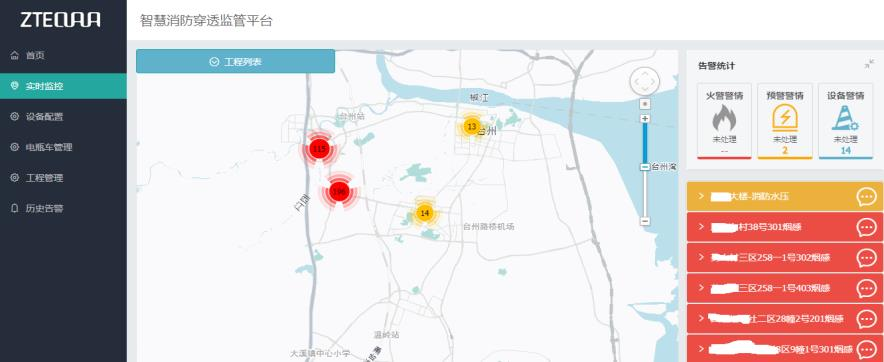Click the map zoom-in plus button
This screenshot has width=884, height=362.
click(646, 118)
